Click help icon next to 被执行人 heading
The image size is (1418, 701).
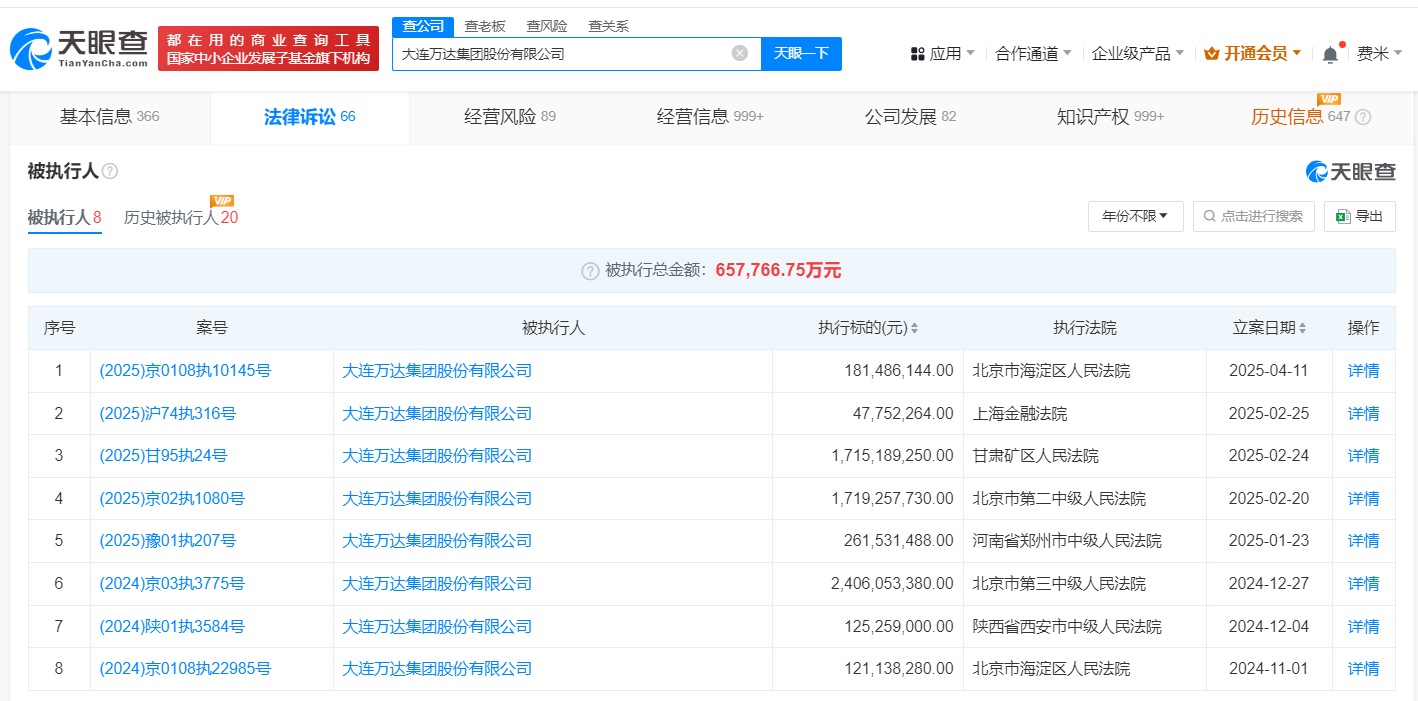tap(110, 172)
